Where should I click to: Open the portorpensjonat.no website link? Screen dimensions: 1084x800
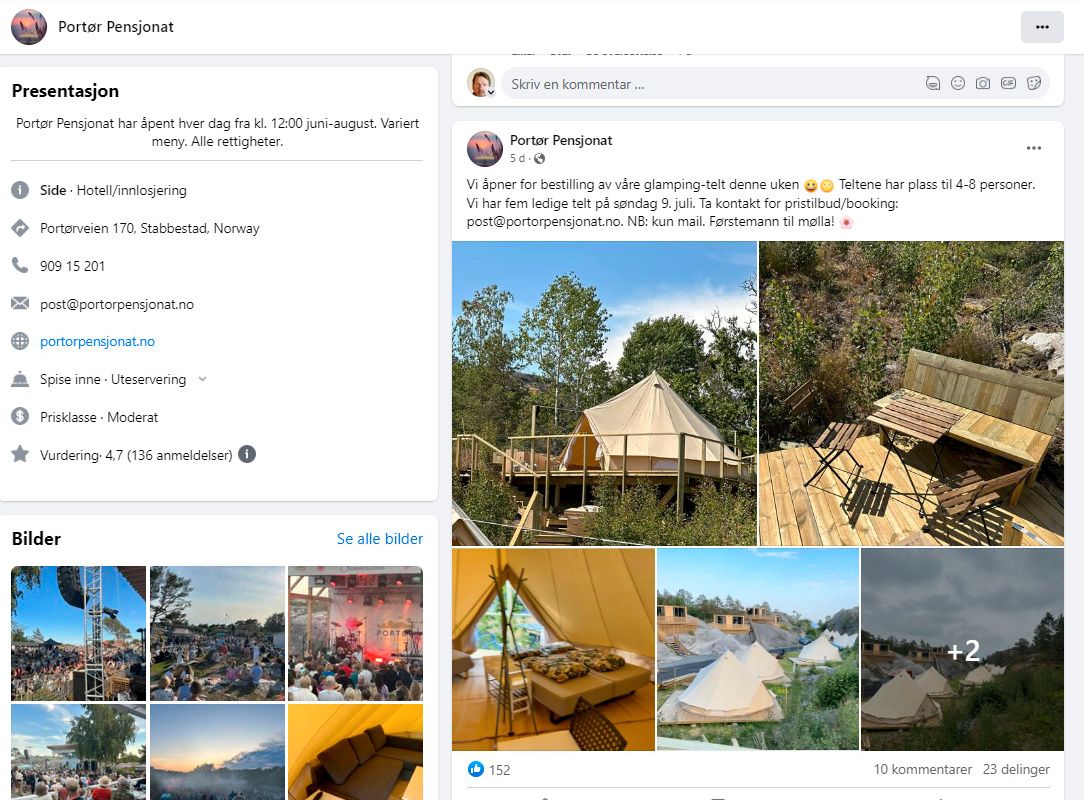[96, 341]
